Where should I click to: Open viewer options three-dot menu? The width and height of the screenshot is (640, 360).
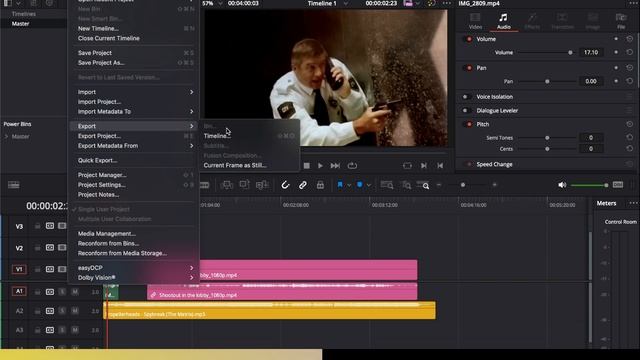point(447,3)
